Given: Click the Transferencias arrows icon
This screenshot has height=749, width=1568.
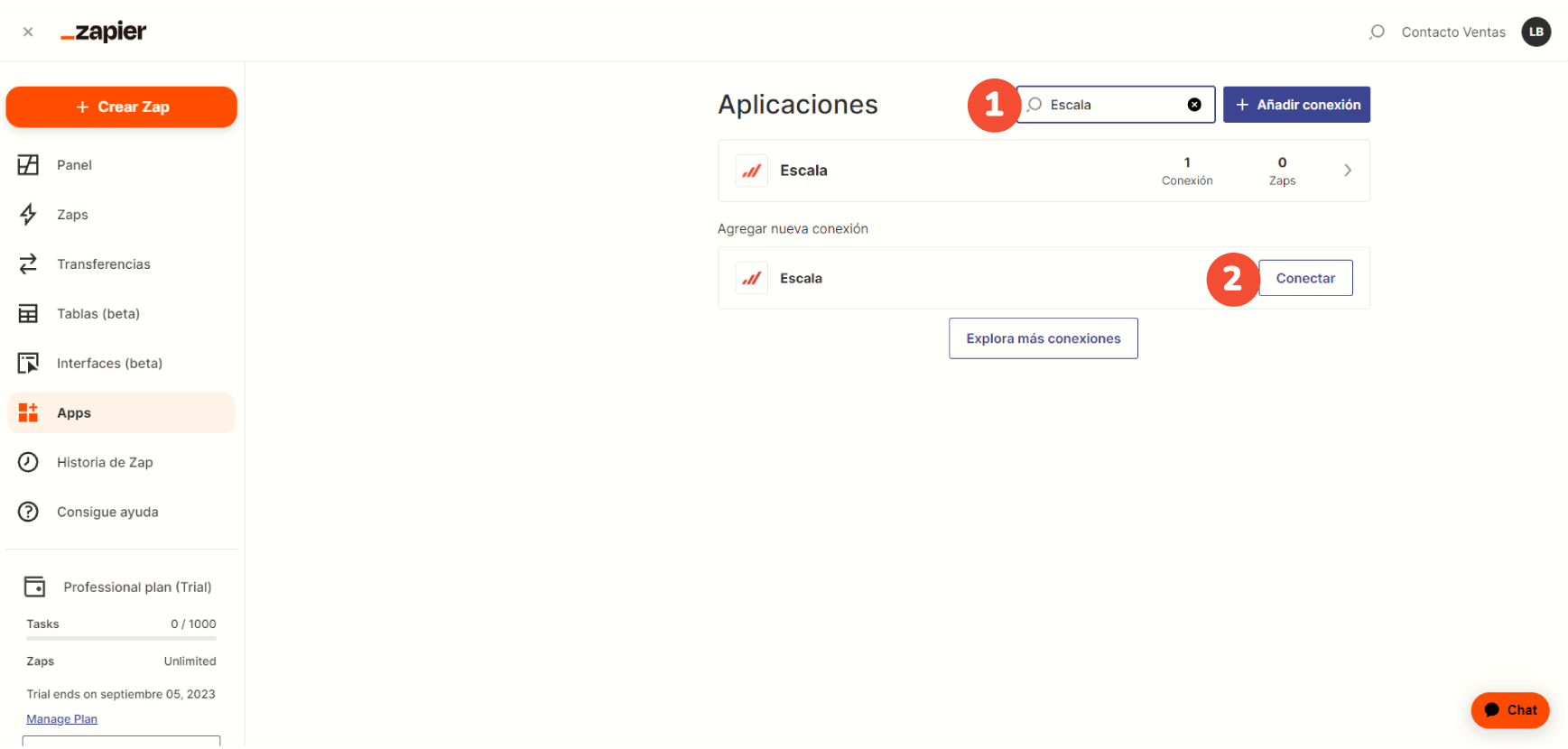Looking at the screenshot, I should coord(28,264).
